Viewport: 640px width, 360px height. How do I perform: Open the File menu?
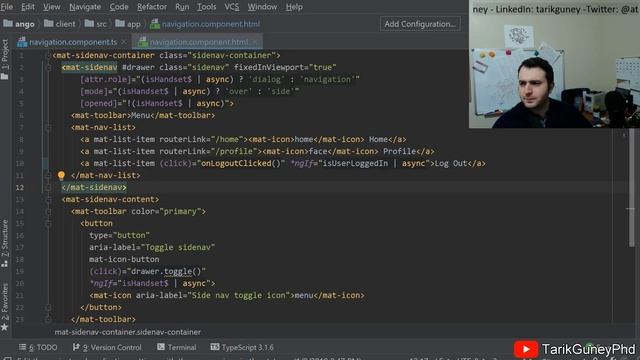coord(7,7)
